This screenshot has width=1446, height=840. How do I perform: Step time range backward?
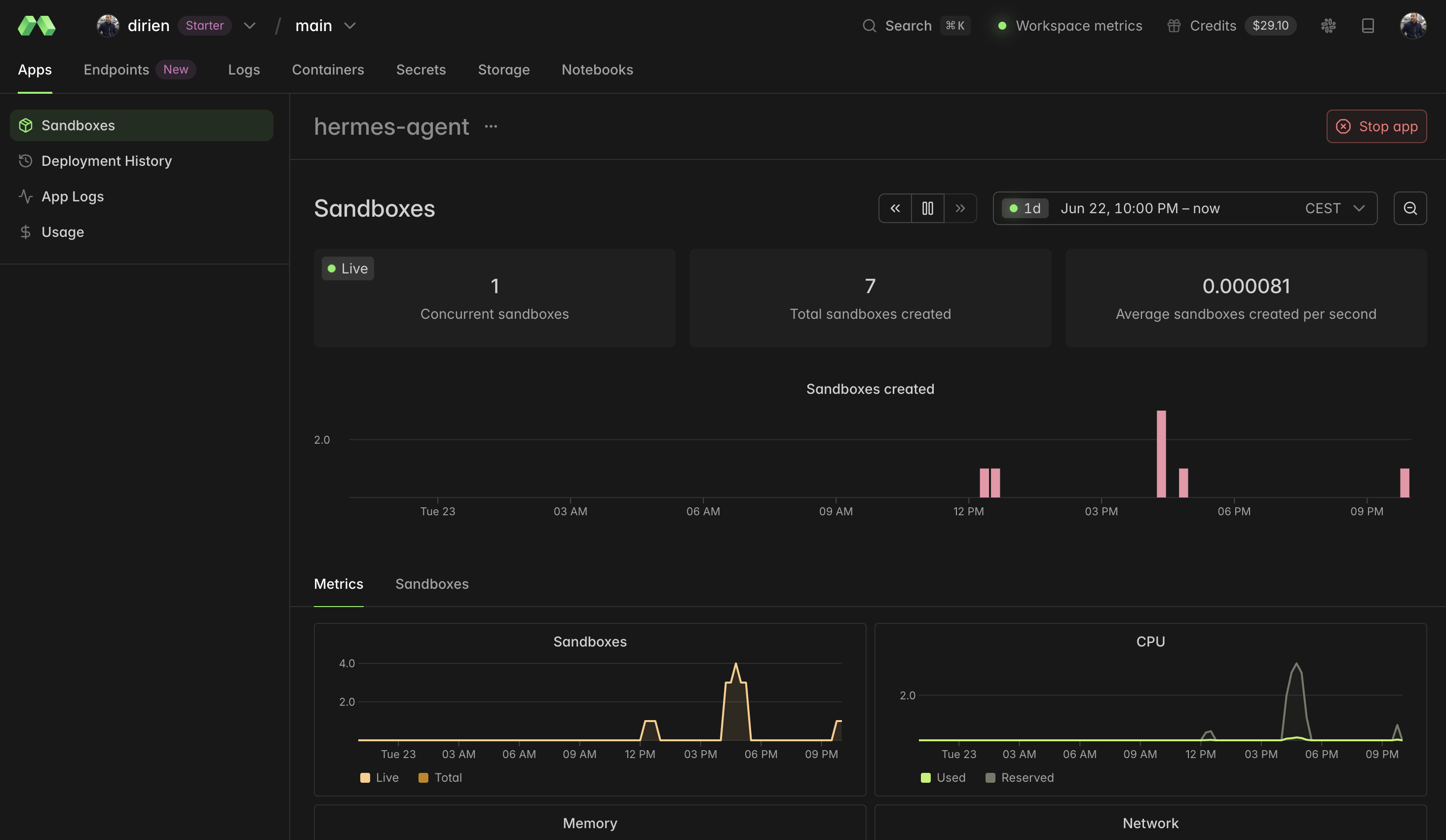click(895, 208)
